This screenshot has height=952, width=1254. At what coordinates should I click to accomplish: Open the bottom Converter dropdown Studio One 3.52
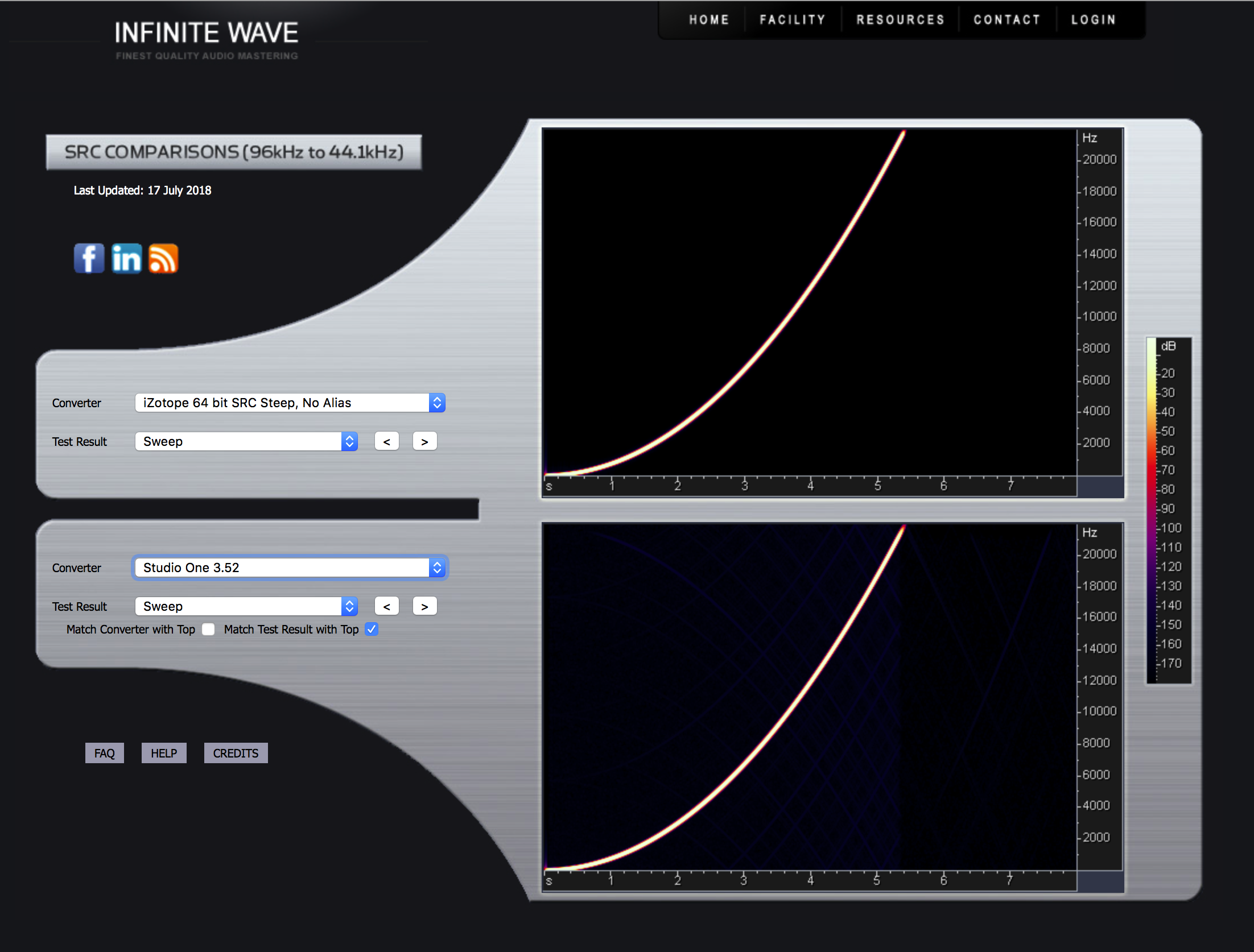pyautogui.click(x=290, y=568)
